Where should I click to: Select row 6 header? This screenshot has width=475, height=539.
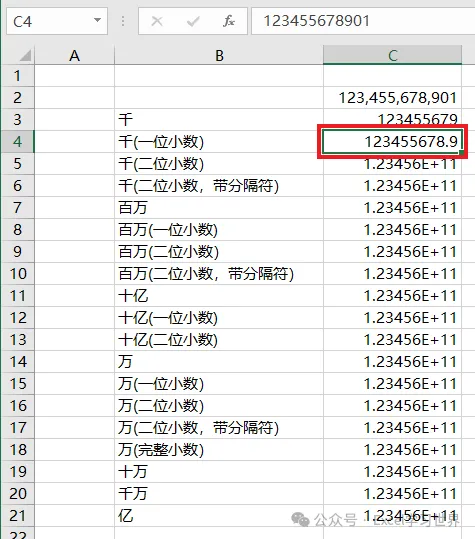click(x=18, y=186)
